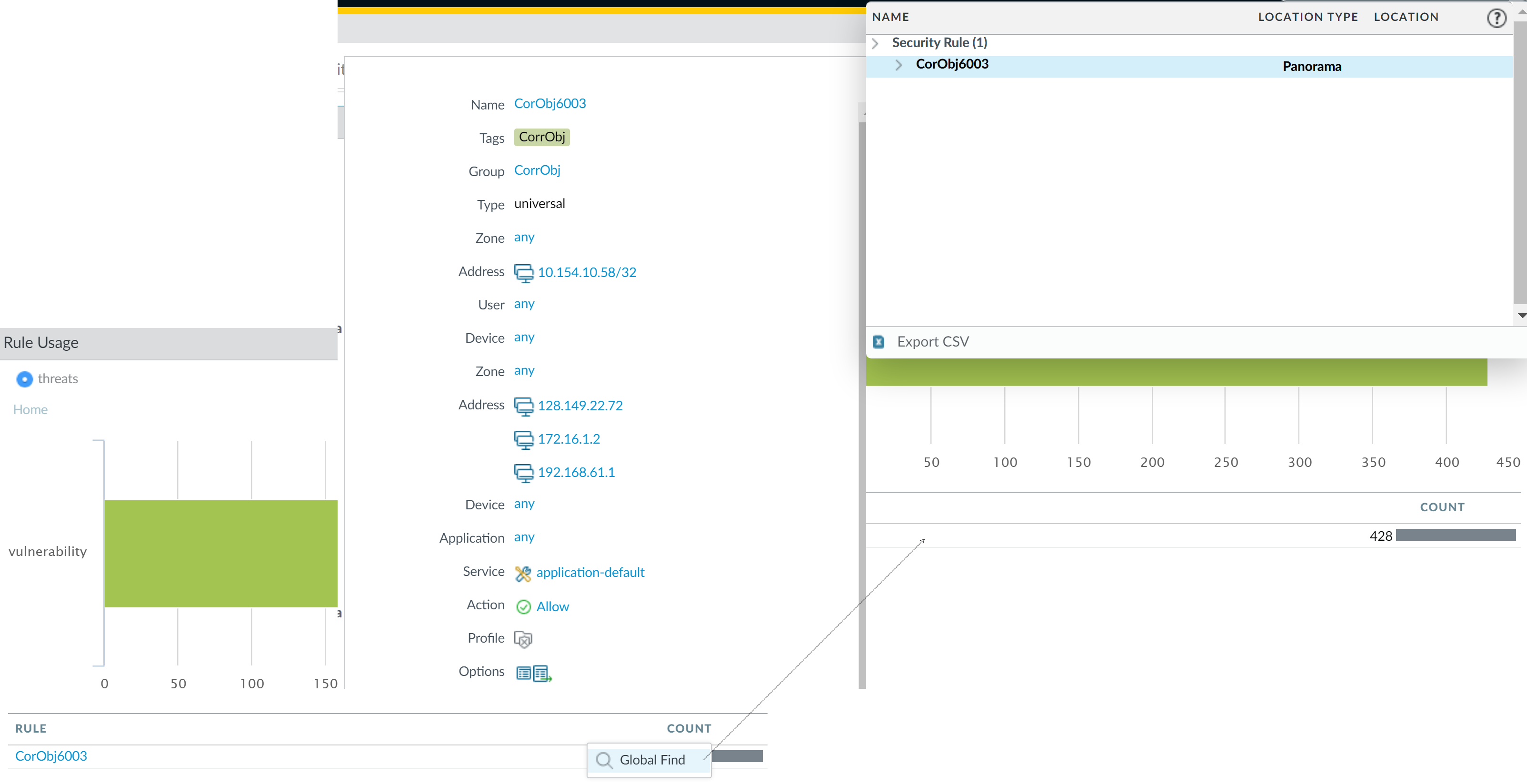Click the address icon beside 10.154.10.58/32

pyautogui.click(x=523, y=273)
